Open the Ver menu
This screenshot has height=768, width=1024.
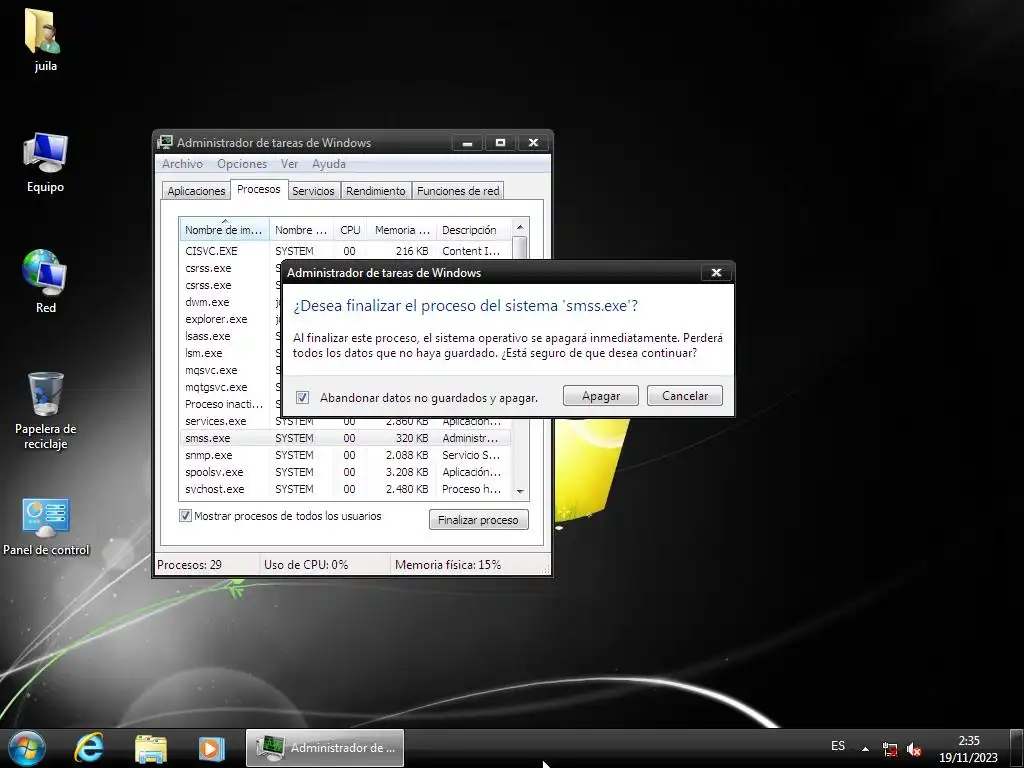coord(289,164)
